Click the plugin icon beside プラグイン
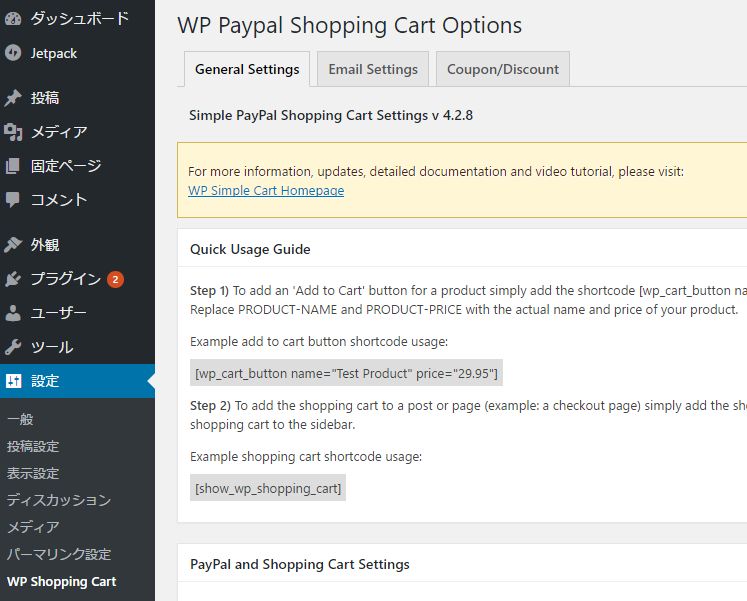This screenshot has height=601, width=747. pyautogui.click(x=13, y=279)
